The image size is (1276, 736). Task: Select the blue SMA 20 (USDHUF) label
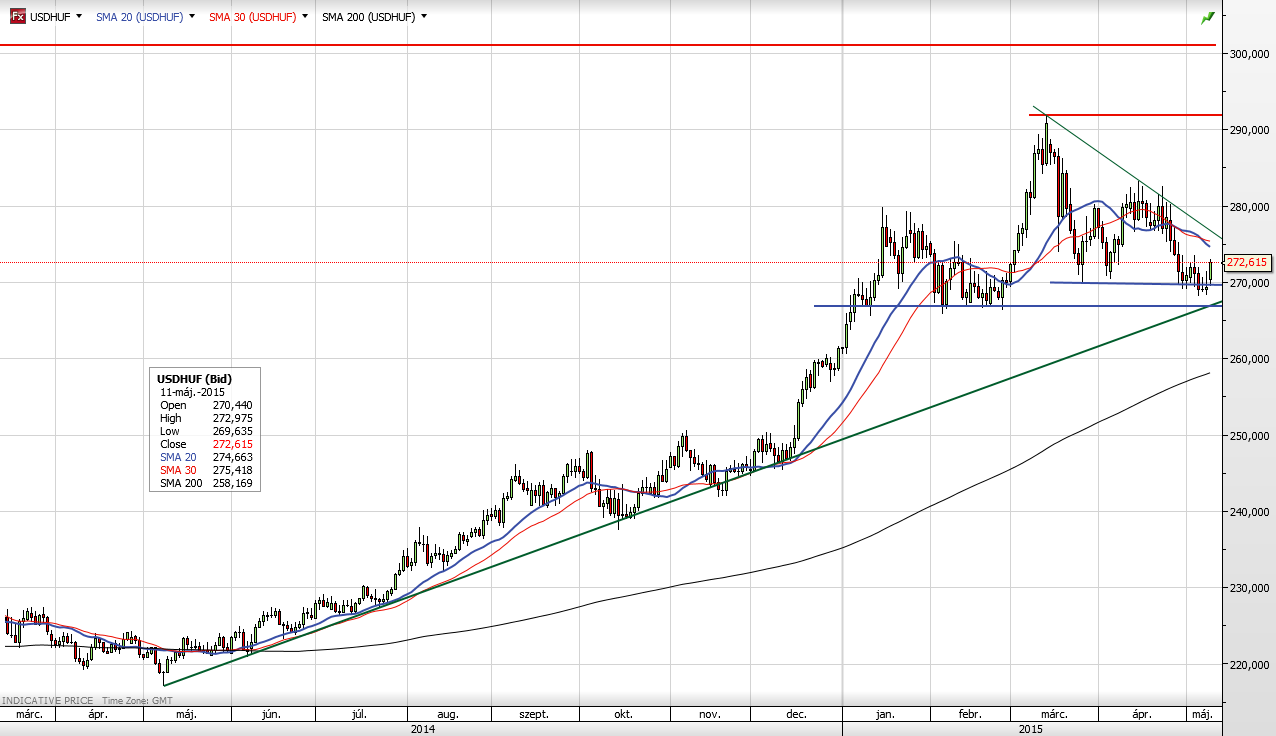coord(140,17)
